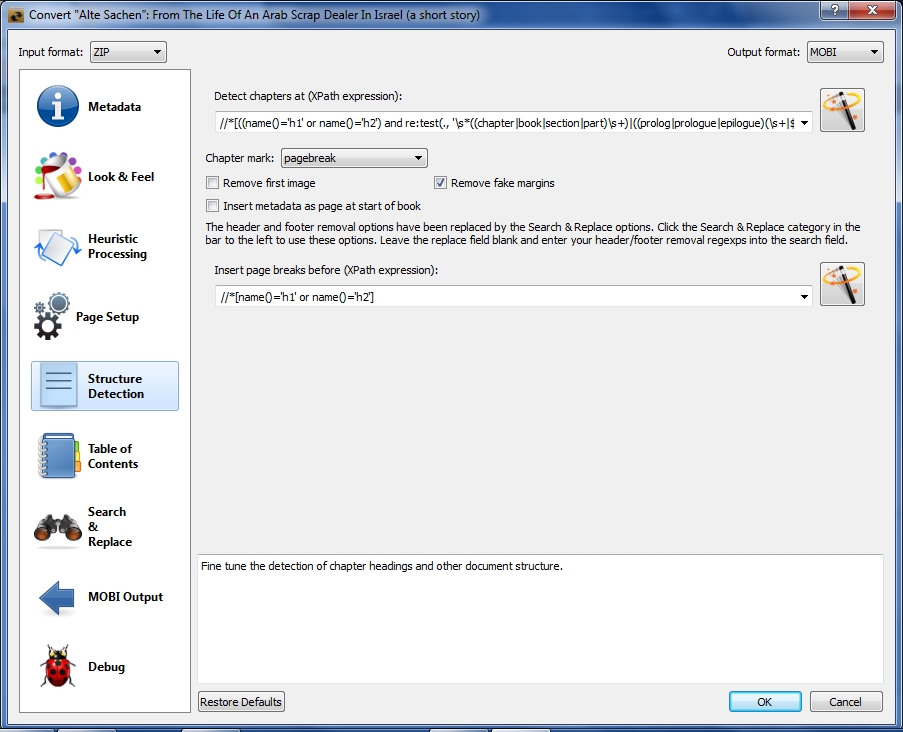Switch to Heuristic Processing tab
Image resolution: width=903 pixels, height=732 pixels.
coord(117,246)
